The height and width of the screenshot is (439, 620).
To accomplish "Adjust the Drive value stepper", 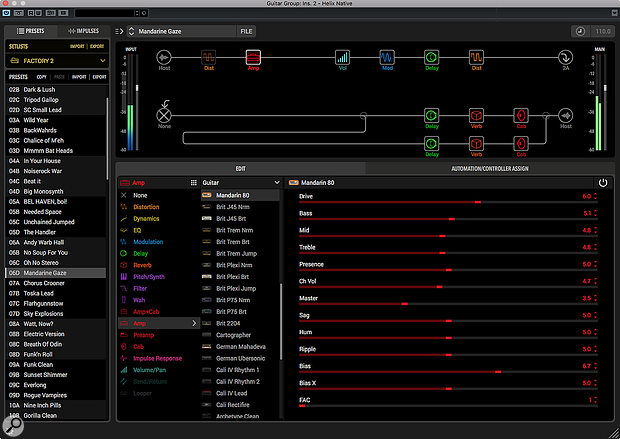I will tap(595, 196).
